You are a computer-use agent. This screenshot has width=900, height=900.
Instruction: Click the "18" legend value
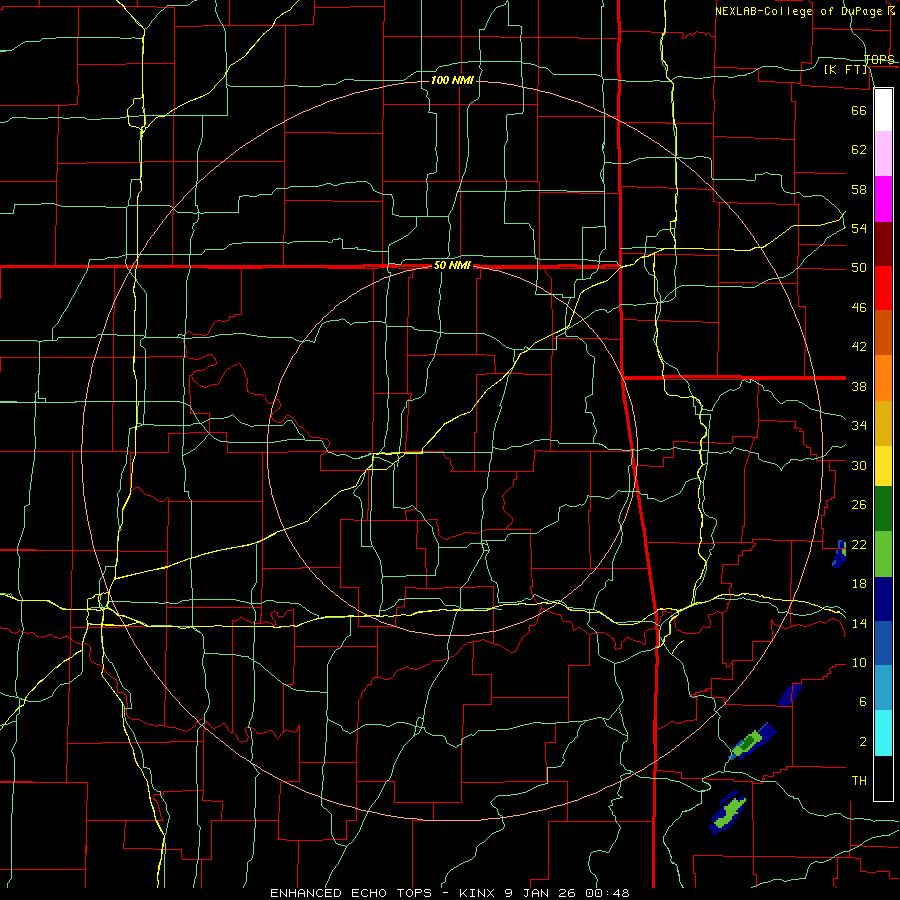coord(859,584)
